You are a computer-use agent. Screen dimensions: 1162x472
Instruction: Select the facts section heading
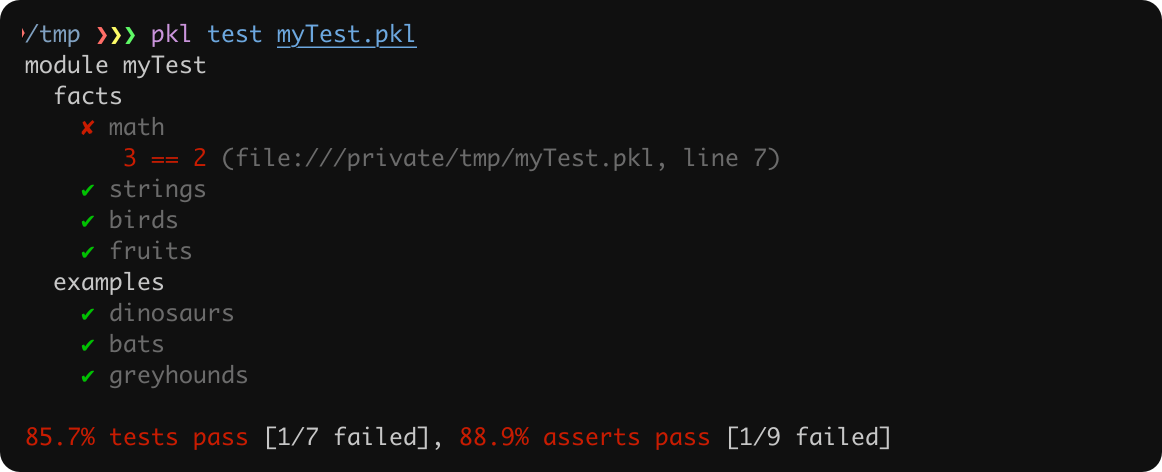coord(88,97)
